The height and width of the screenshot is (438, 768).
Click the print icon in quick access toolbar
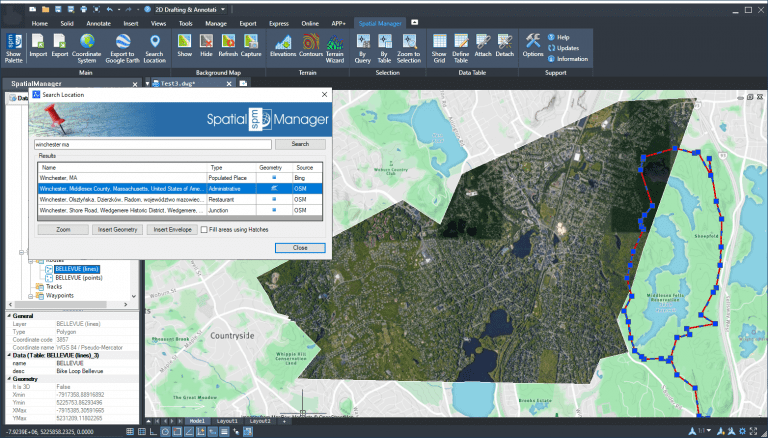[x=84, y=9]
